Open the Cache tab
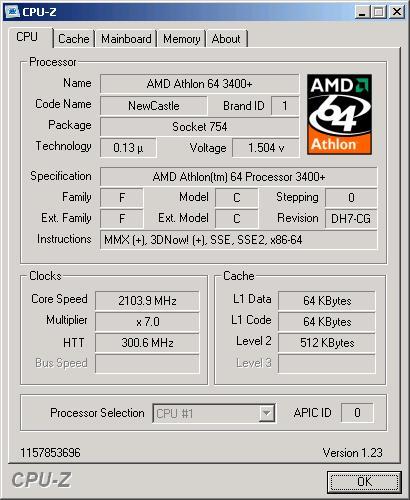Viewport: 410px width, 500px height. click(x=74, y=39)
